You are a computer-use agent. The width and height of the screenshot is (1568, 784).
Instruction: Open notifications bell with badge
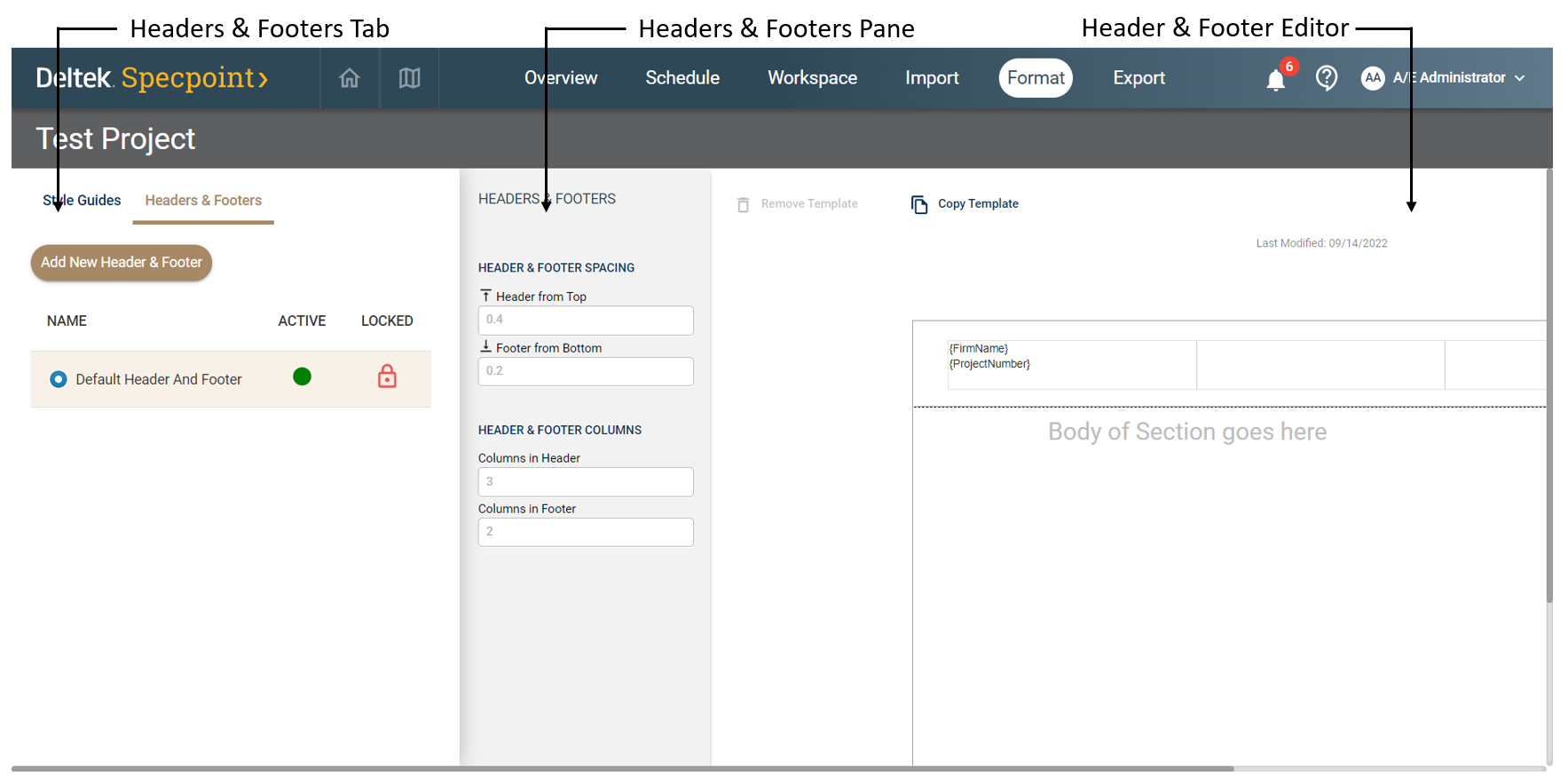(x=1276, y=80)
